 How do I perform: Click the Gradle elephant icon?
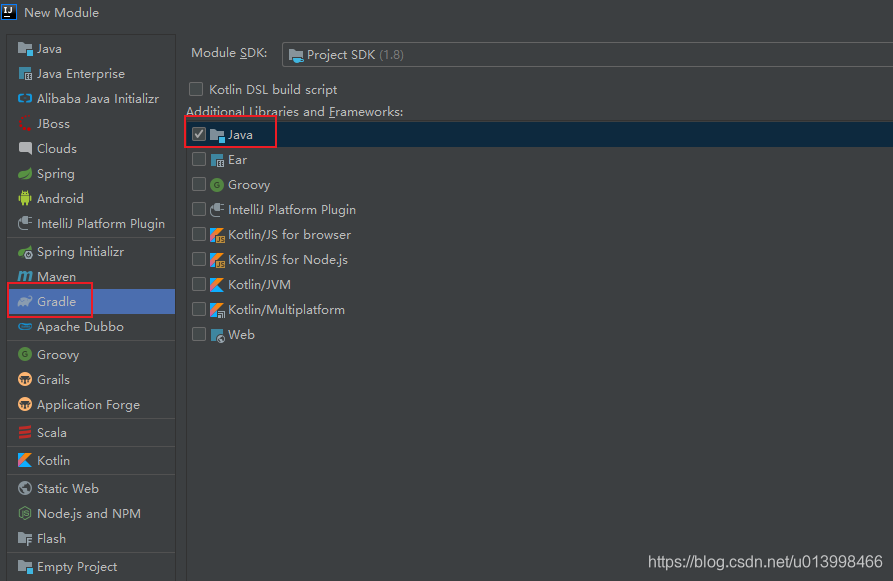coord(25,301)
